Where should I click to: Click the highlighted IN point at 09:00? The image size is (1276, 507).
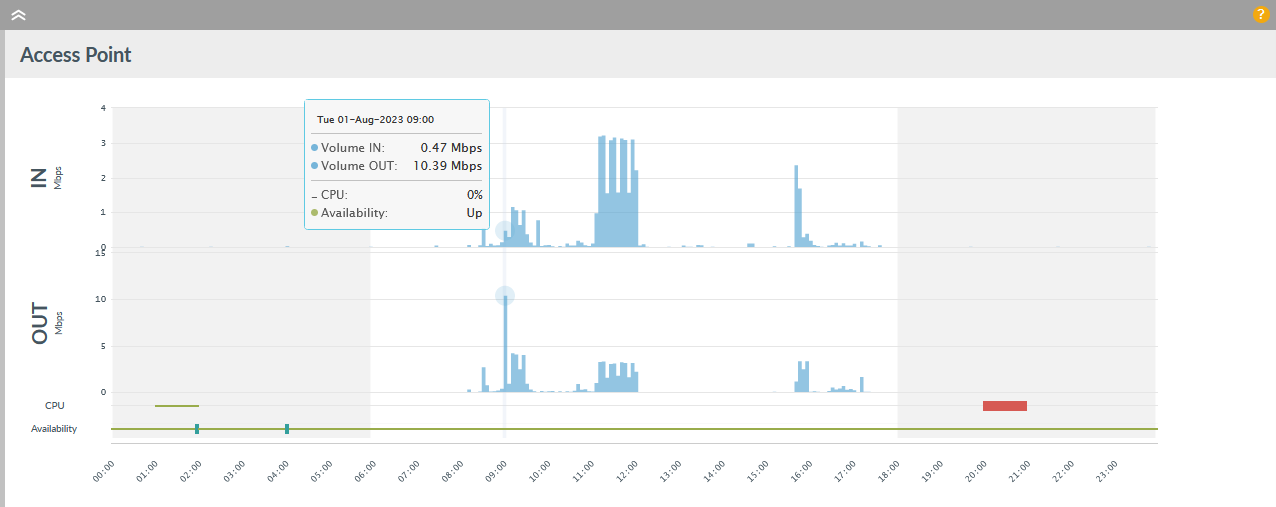[505, 231]
